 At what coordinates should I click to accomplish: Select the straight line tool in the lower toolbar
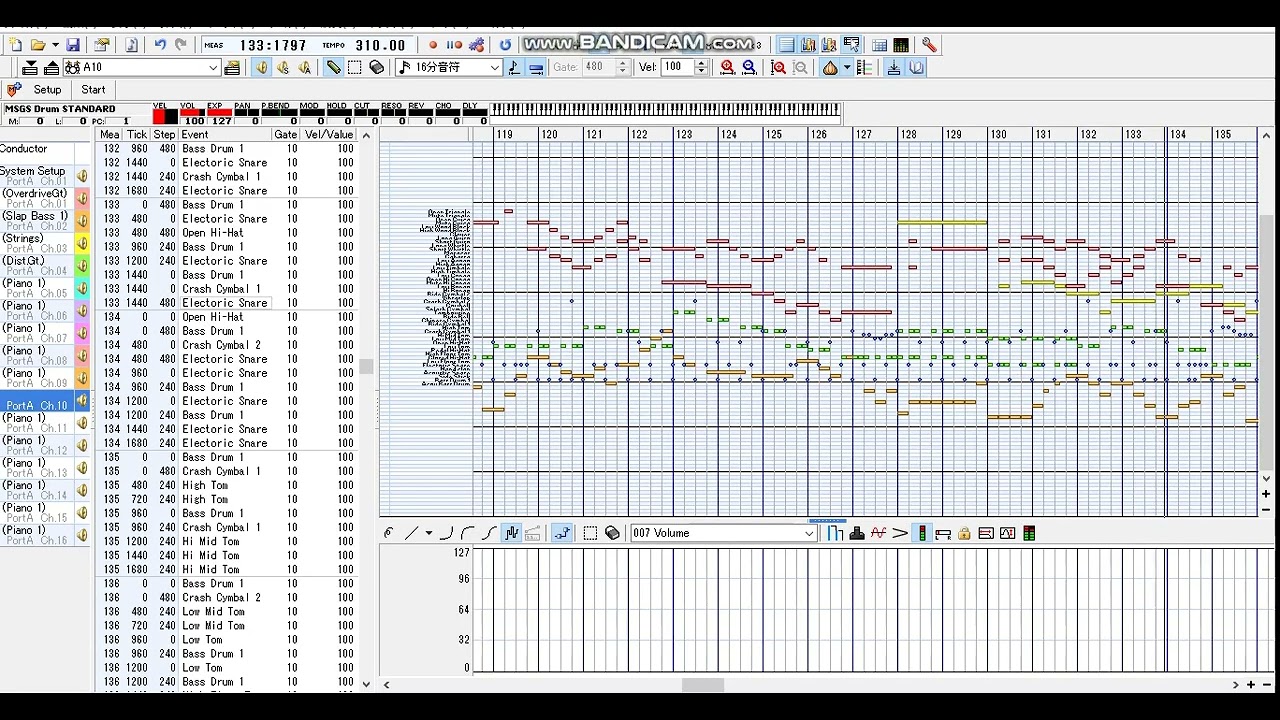(411, 533)
